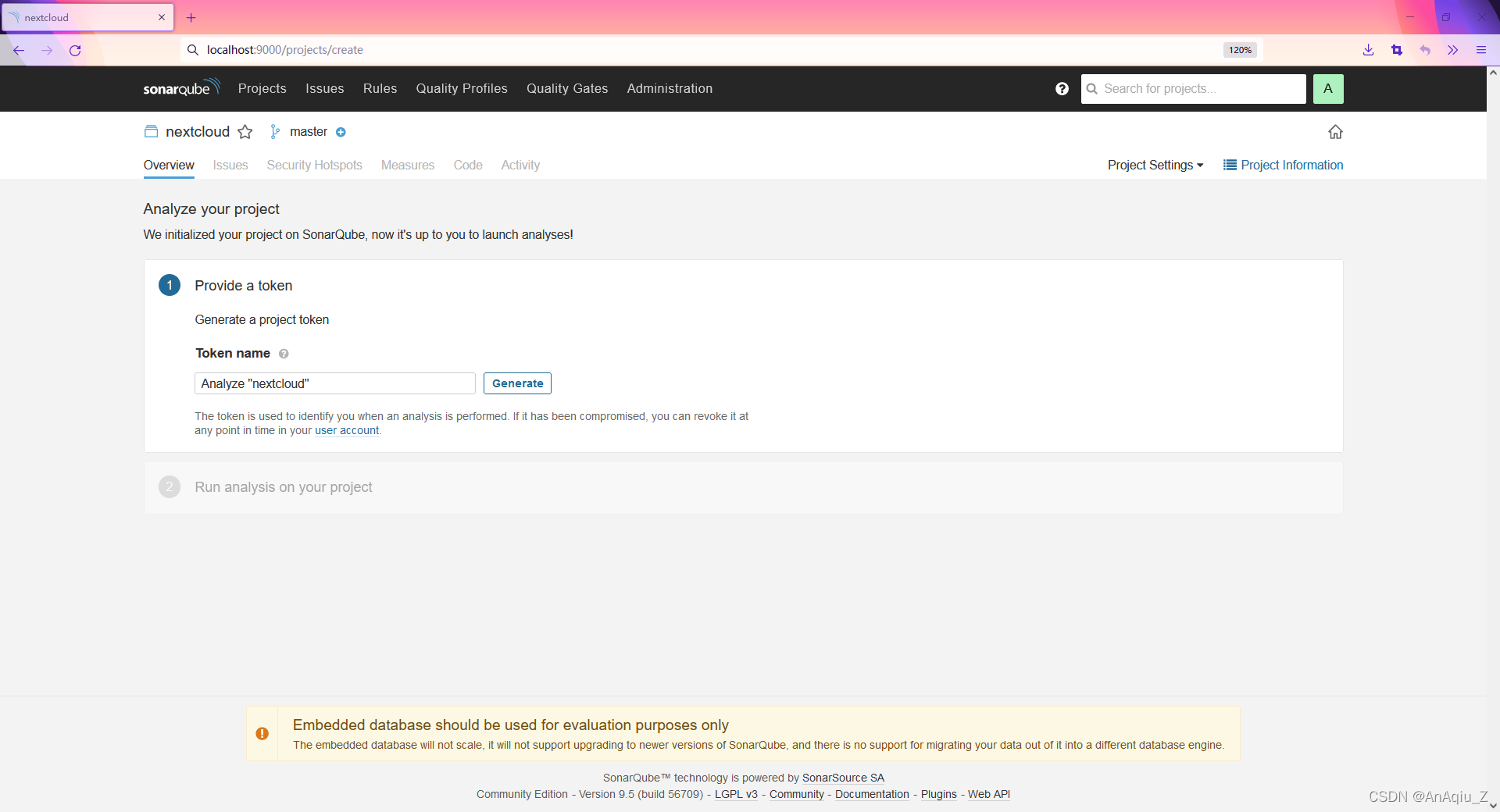1500x812 pixels.
Task: Click the address bar search icon
Action: point(193,50)
